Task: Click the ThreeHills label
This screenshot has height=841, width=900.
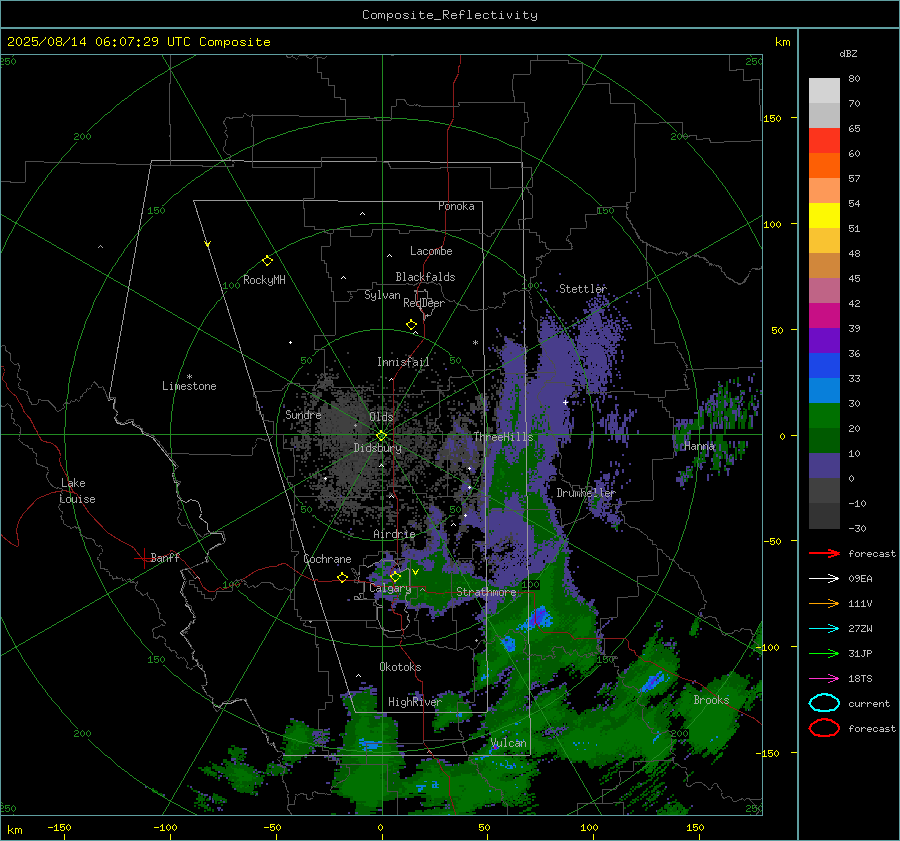Action: 503,437
